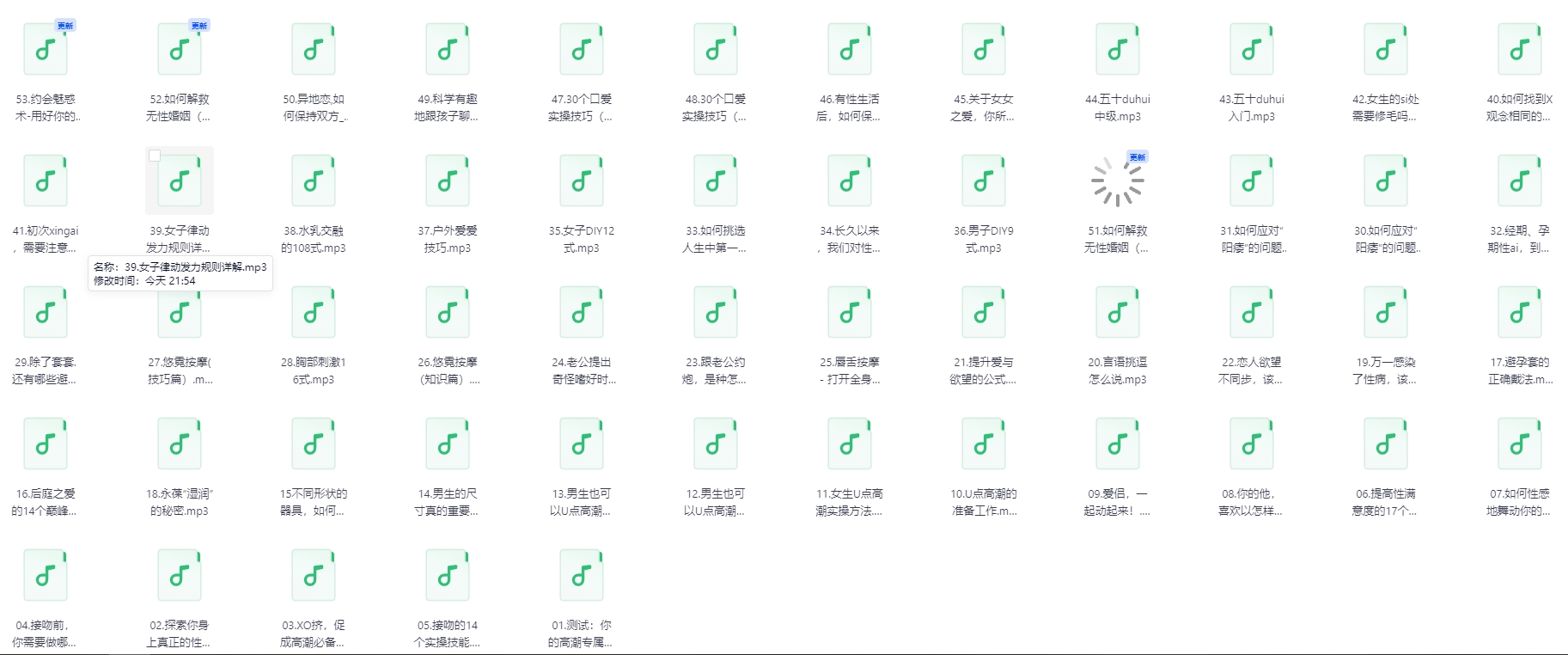Open the 05.接吻的14个实操技能 file icon

(448, 575)
